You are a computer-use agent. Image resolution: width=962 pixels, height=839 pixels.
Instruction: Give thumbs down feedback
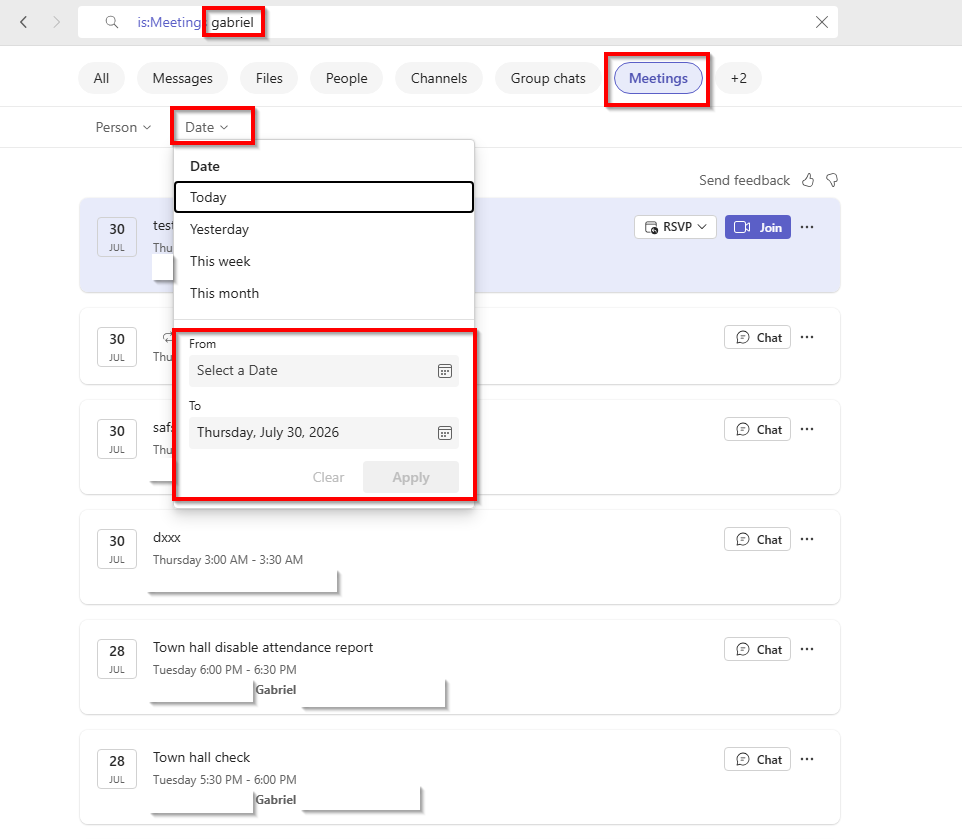point(832,180)
